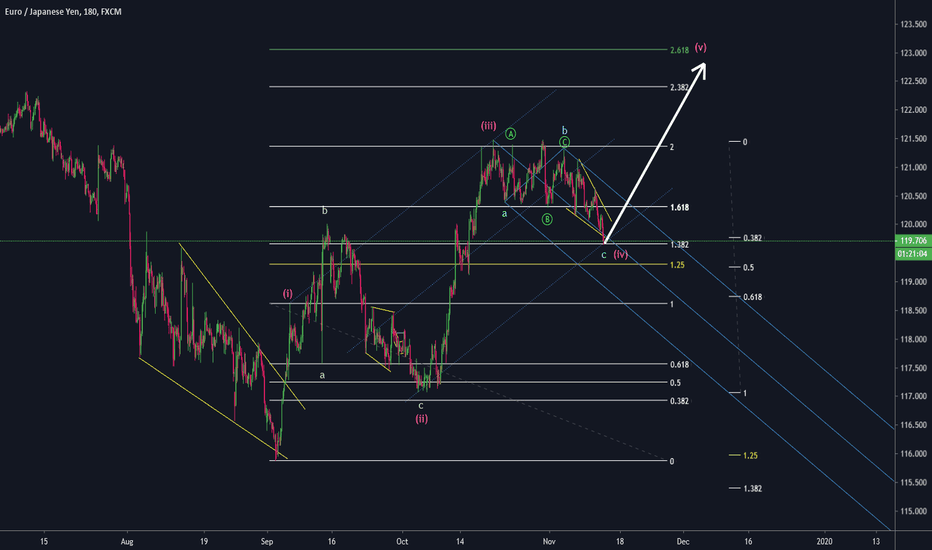Select the pink (ii) wave label
The width and height of the screenshot is (932, 550).
pos(422,419)
